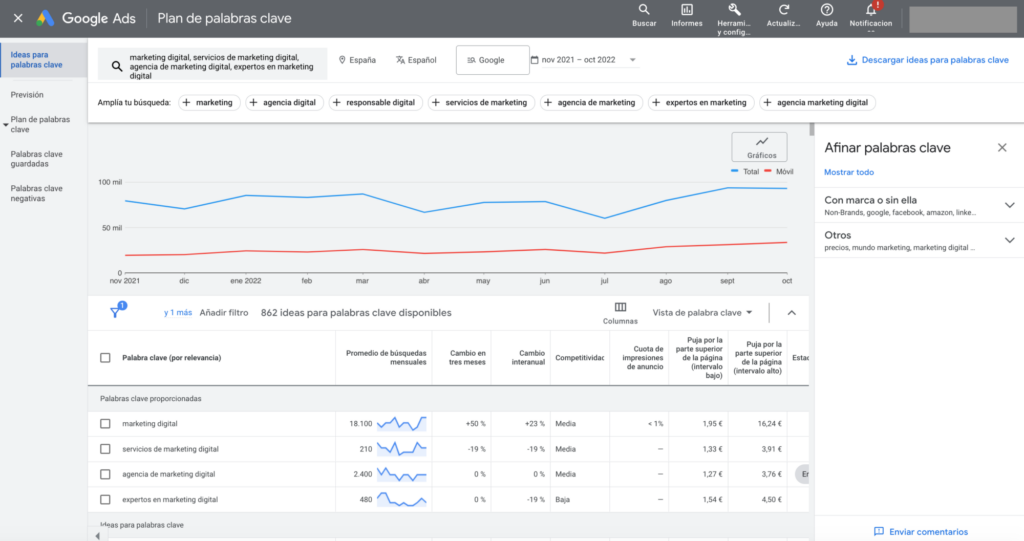Click the 'marketing digital' keyword text
This screenshot has height=541, width=1024.
click(150, 424)
